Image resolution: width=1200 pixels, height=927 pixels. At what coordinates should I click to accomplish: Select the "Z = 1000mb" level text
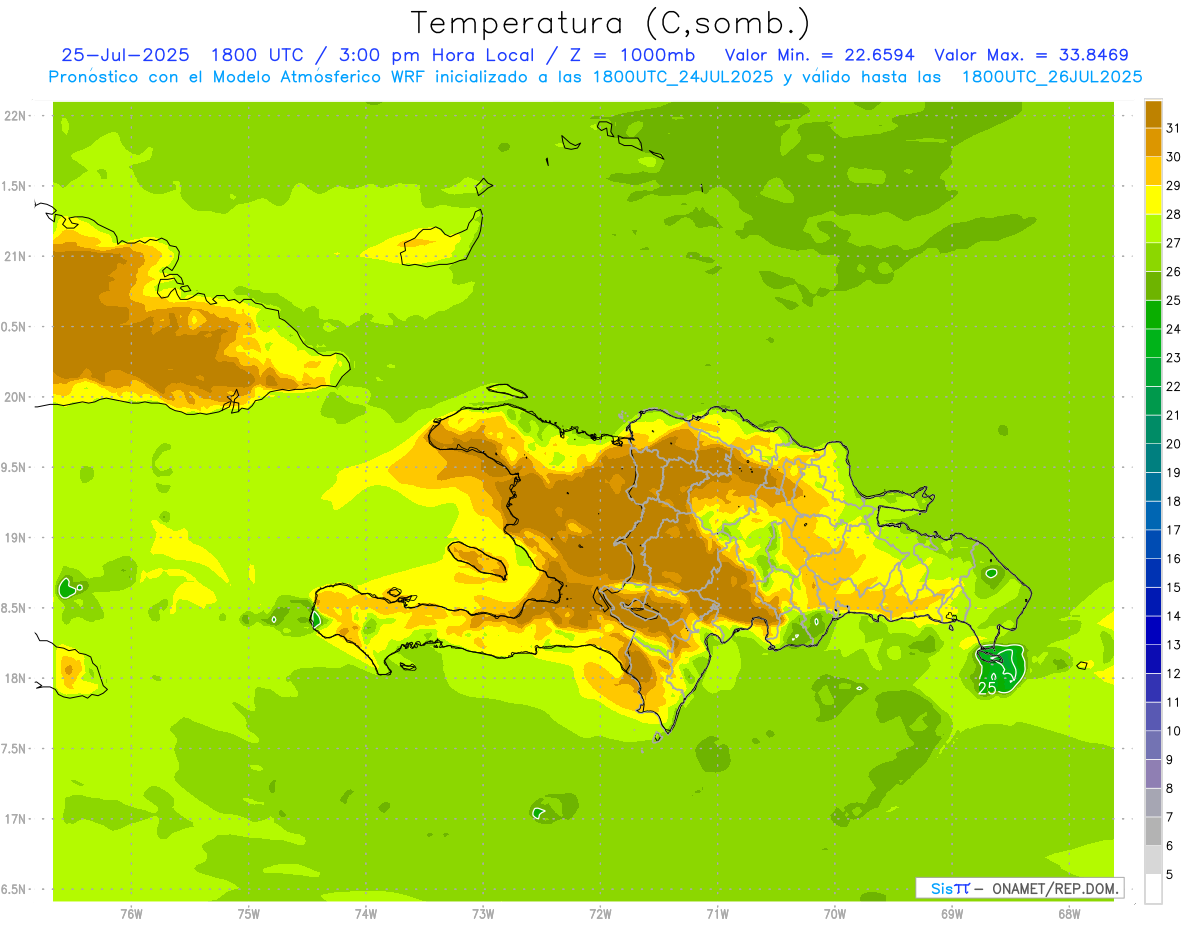pos(635,55)
